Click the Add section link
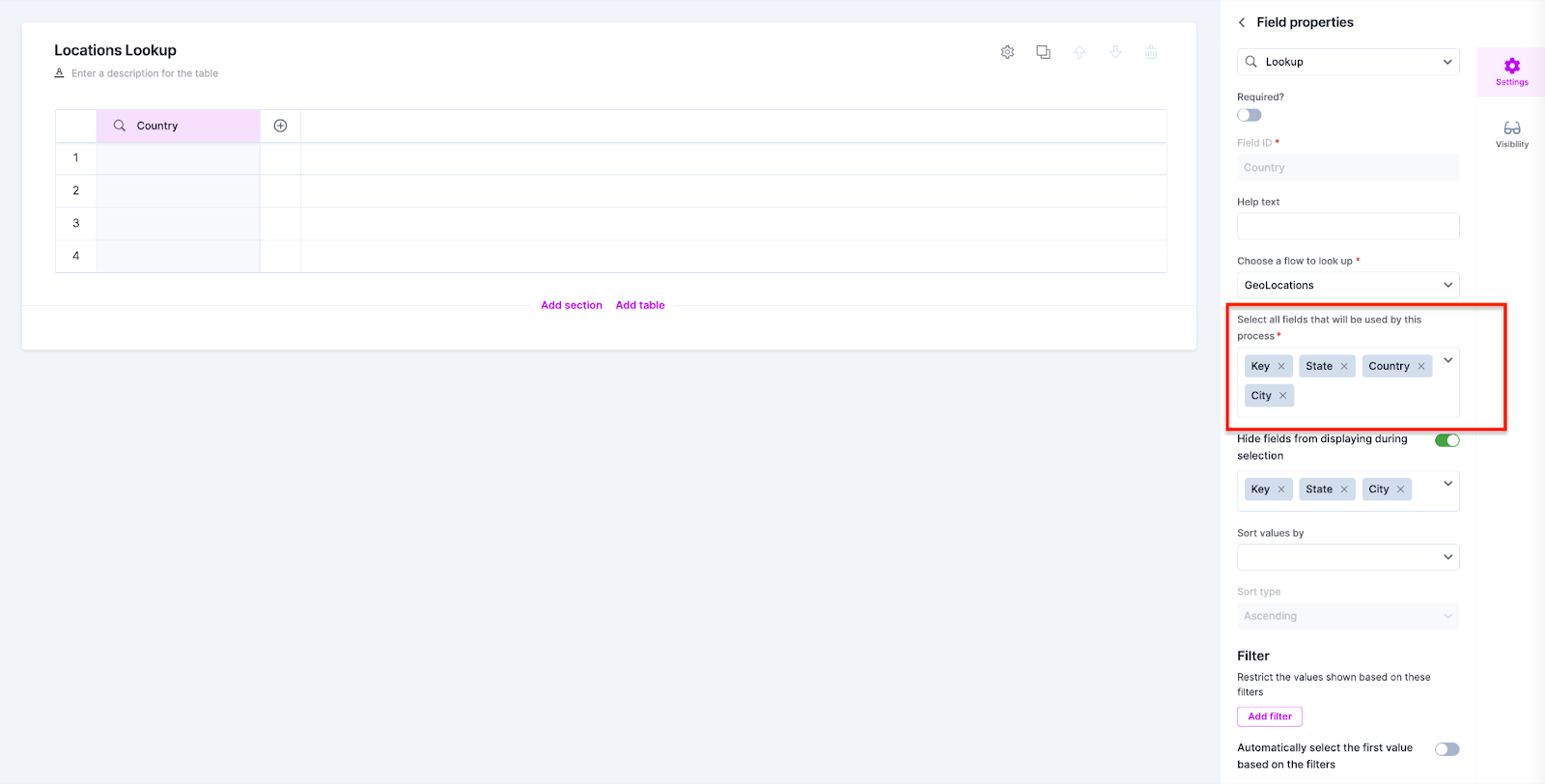 coord(572,305)
